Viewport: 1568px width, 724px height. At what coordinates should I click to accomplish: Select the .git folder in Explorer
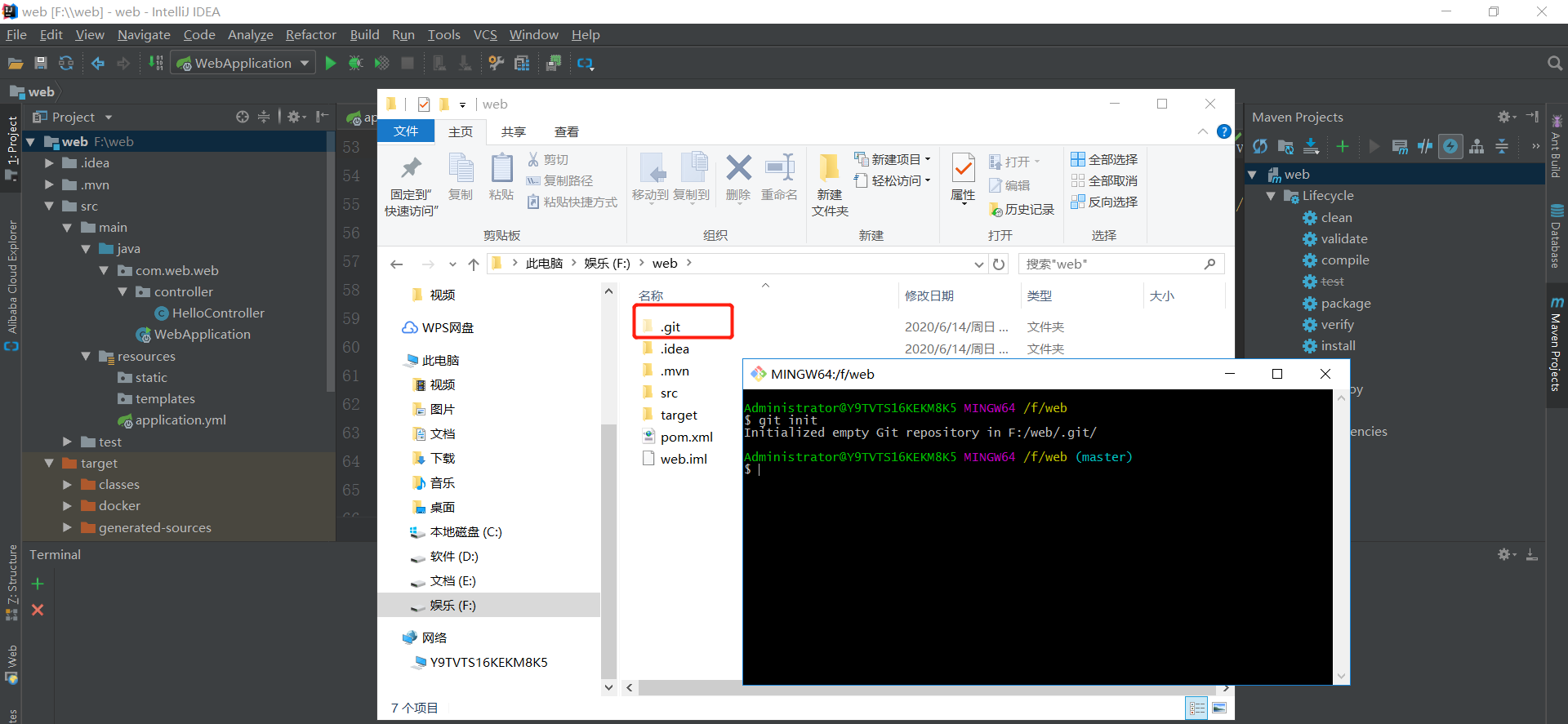pyautogui.click(x=670, y=326)
